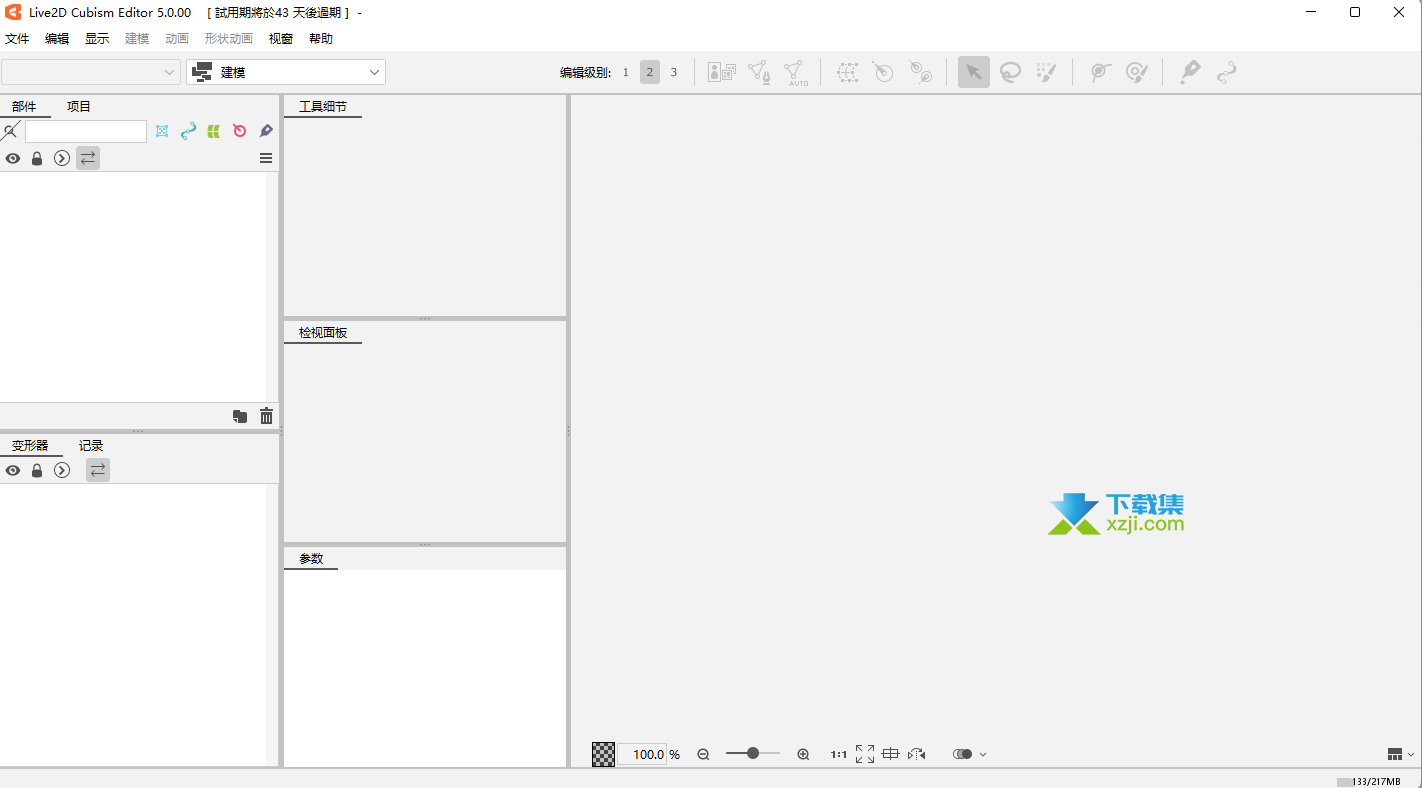This screenshot has width=1422, height=788.
Task: Open the 文件 menu
Action: coord(17,39)
